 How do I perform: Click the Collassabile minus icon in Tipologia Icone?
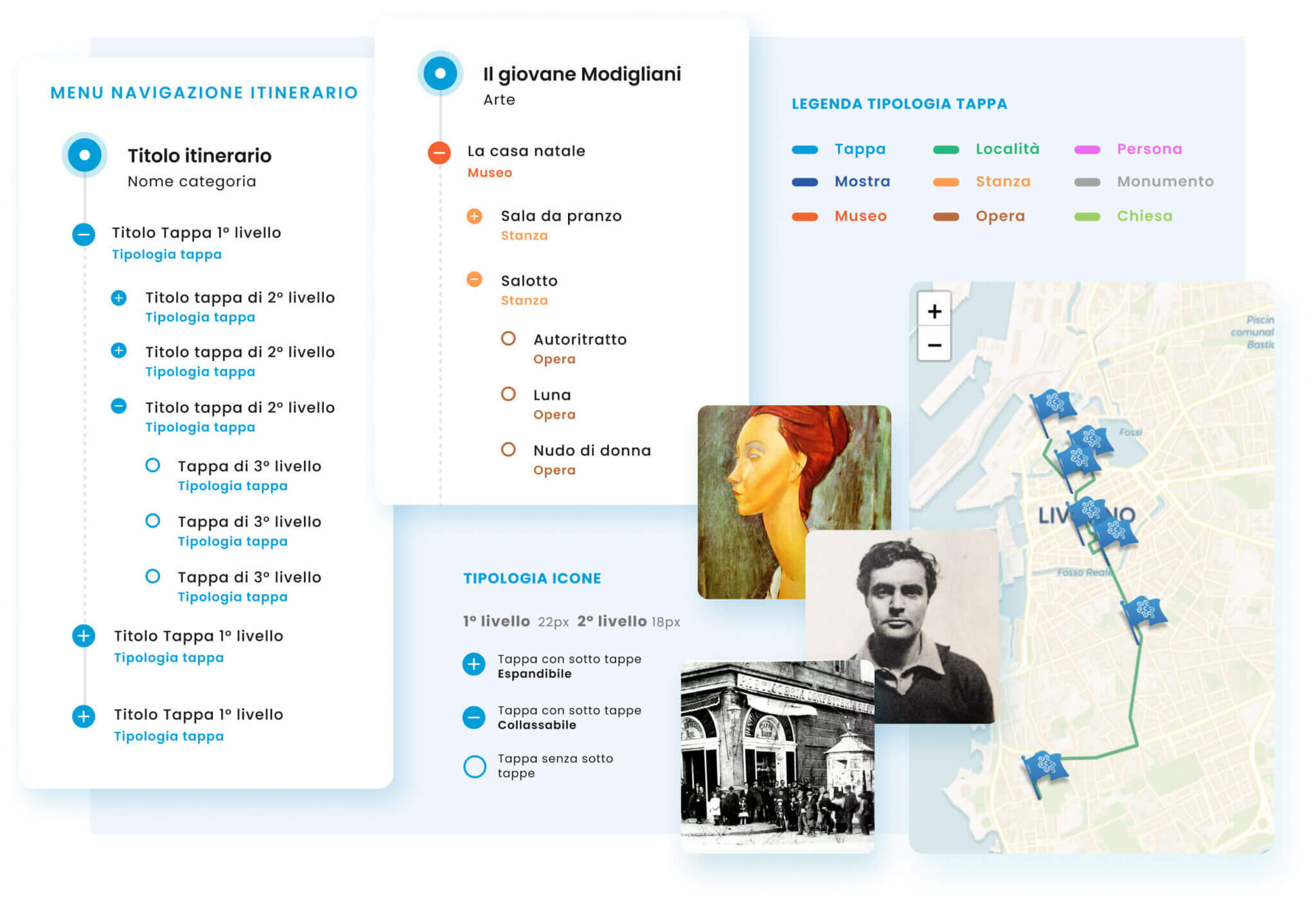click(474, 717)
